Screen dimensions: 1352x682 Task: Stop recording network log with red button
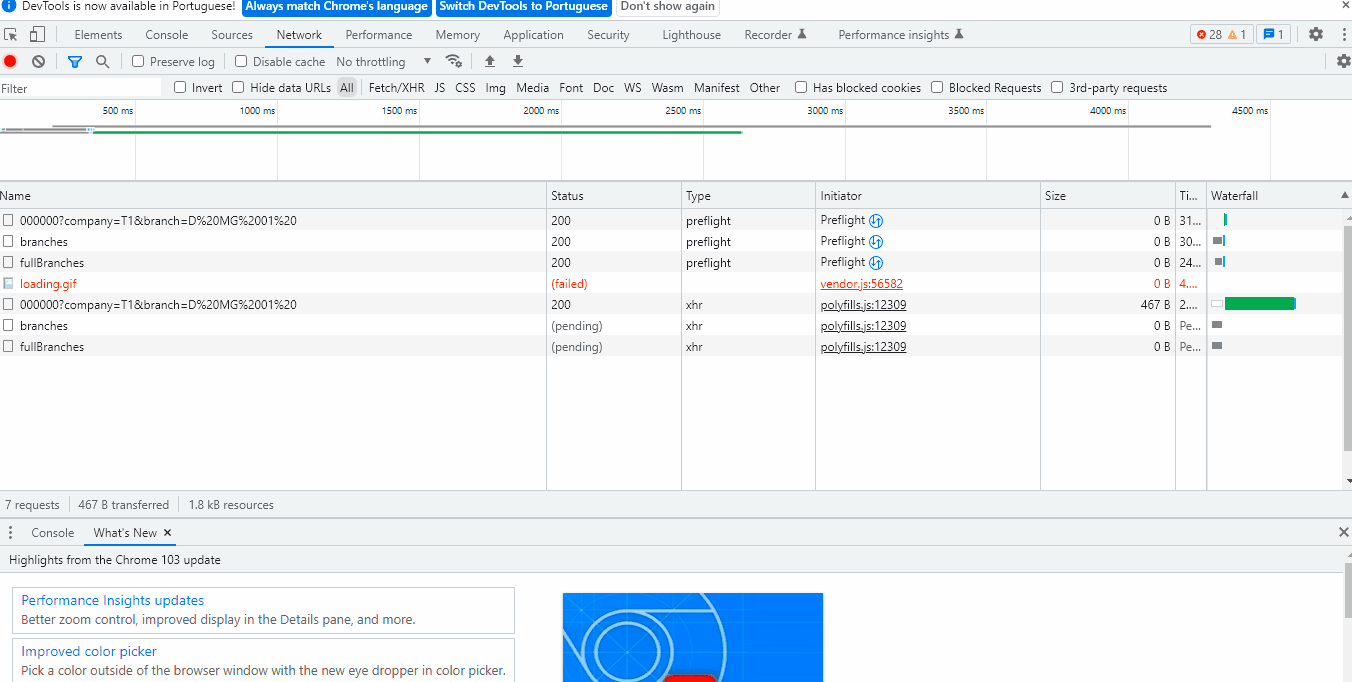(x=11, y=61)
